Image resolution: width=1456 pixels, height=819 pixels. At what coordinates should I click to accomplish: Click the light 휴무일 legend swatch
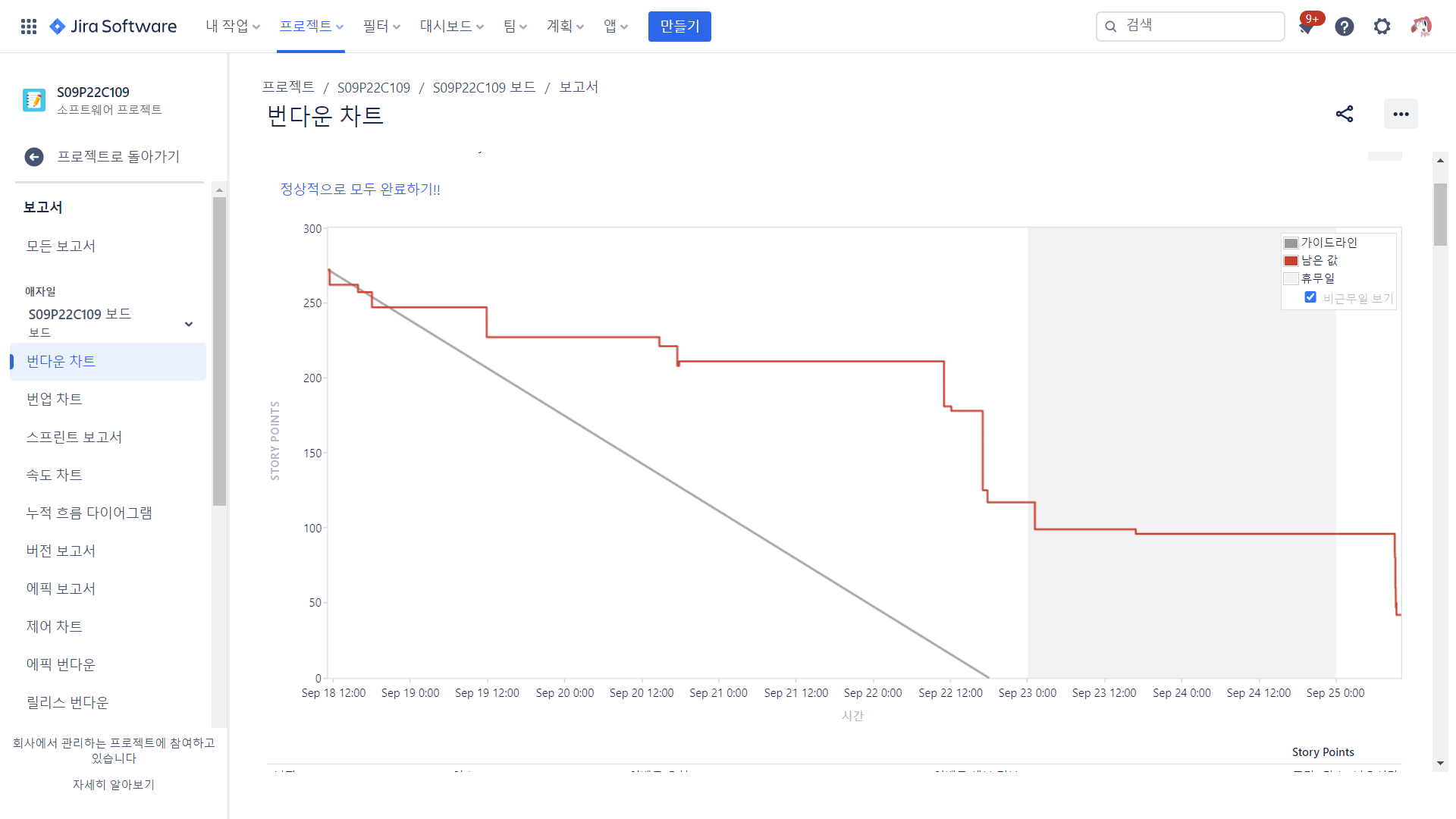click(1291, 279)
